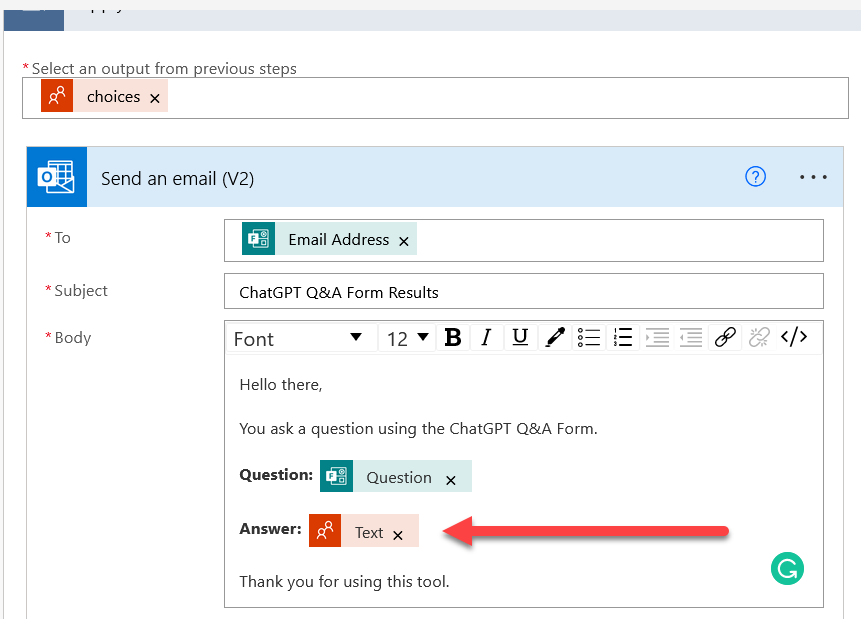Image resolution: width=861 pixels, height=619 pixels.
Task: Click the red connector icon on Text token
Action: coord(325,531)
